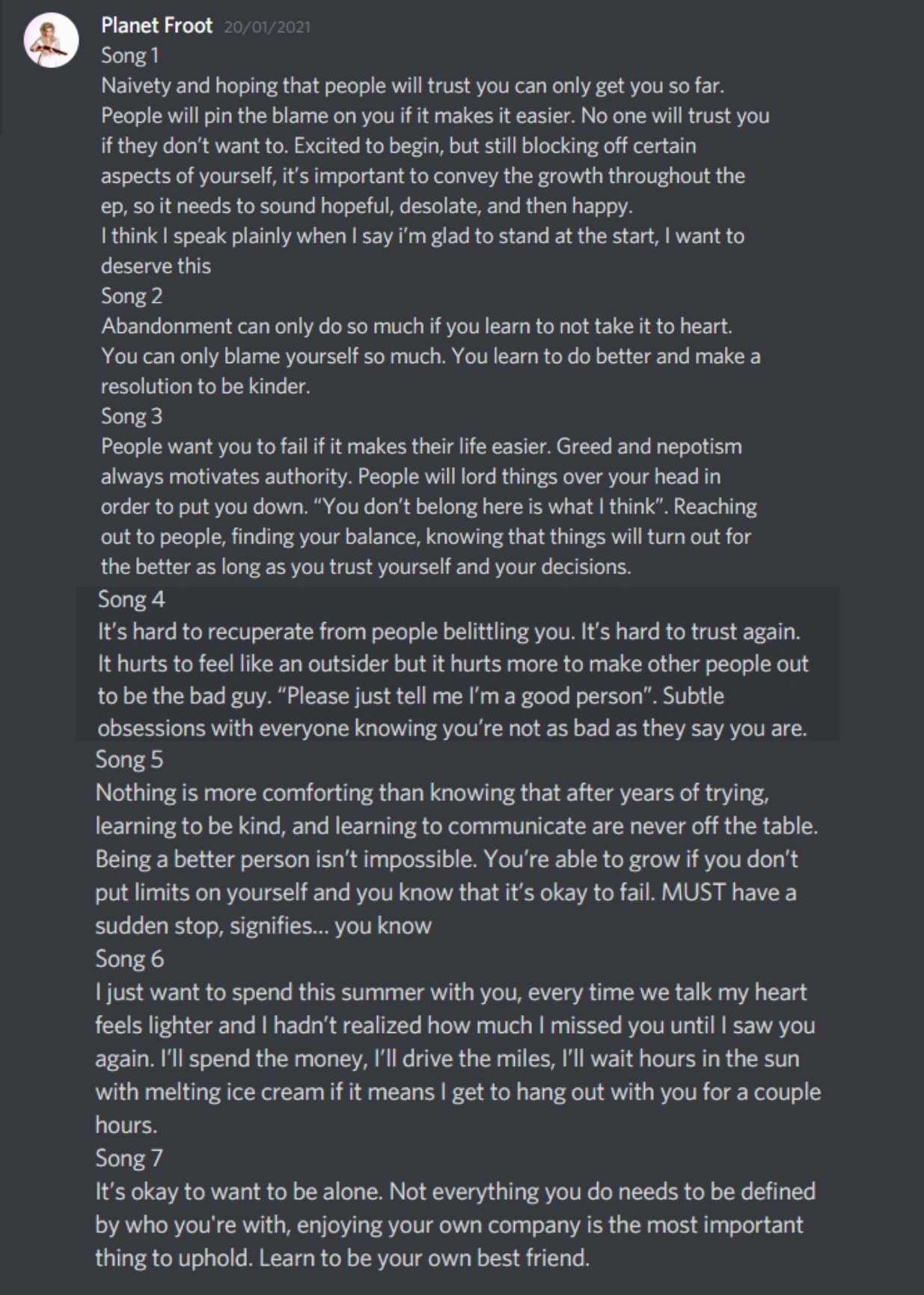Click the line "deserve this"

coord(156,266)
